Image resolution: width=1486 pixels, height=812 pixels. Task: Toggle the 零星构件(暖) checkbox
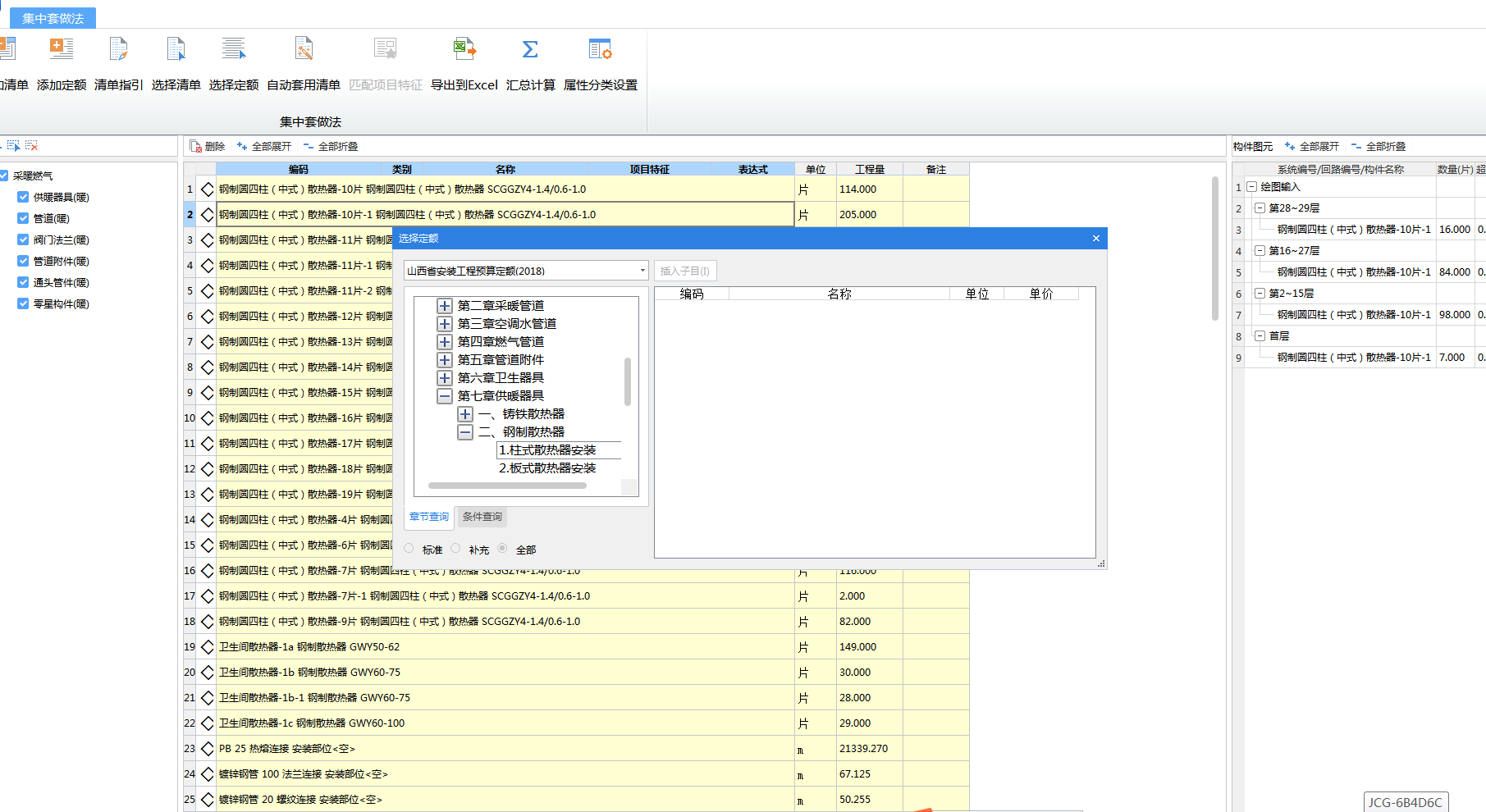[23, 303]
